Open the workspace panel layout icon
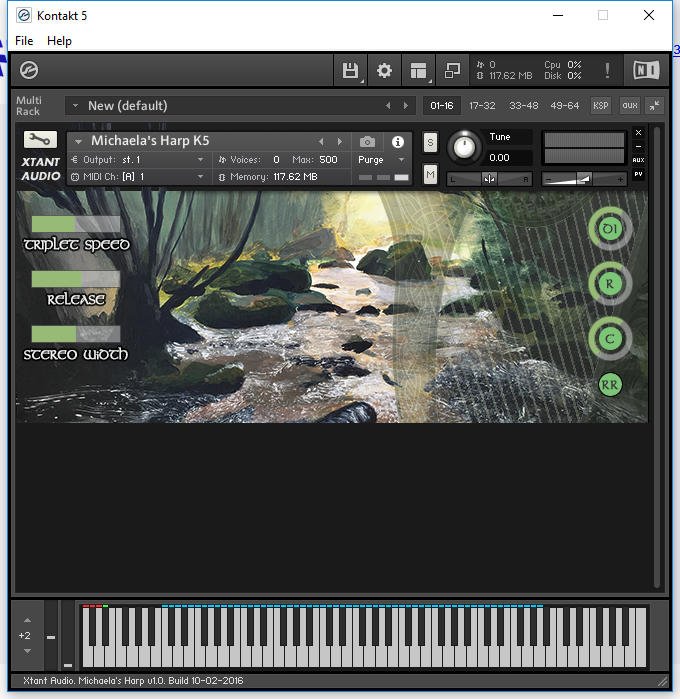 pos(419,70)
